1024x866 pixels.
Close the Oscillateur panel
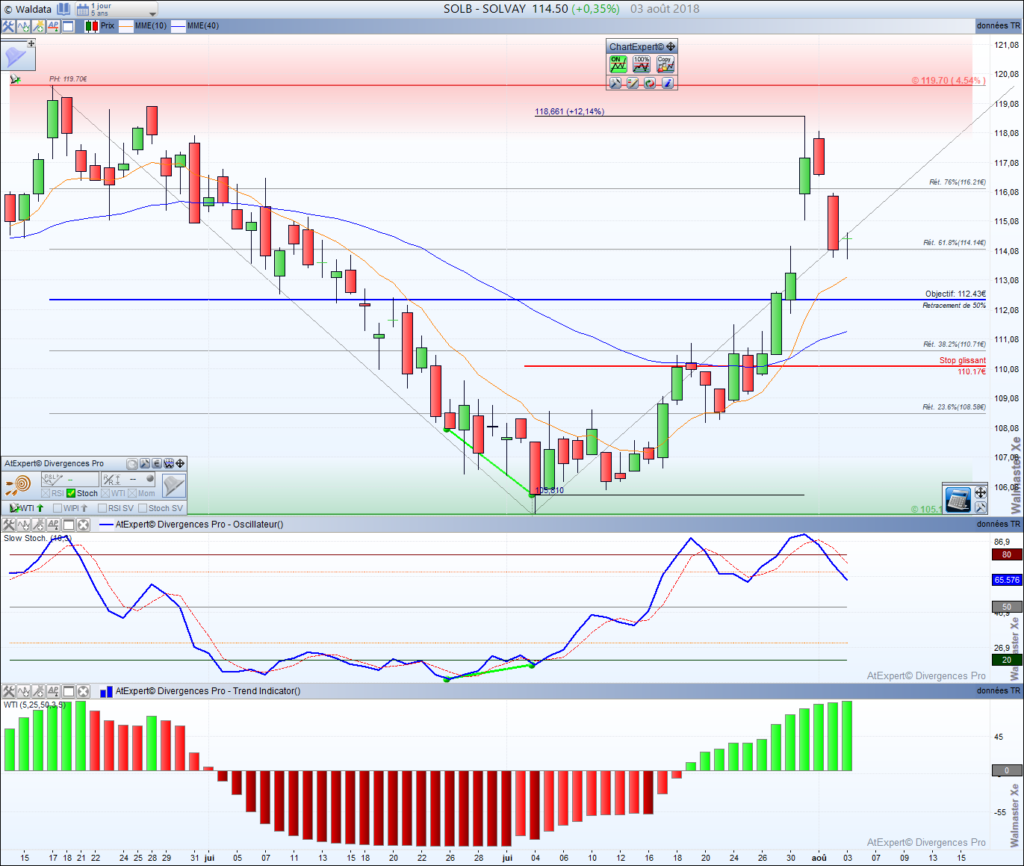(x=84, y=524)
